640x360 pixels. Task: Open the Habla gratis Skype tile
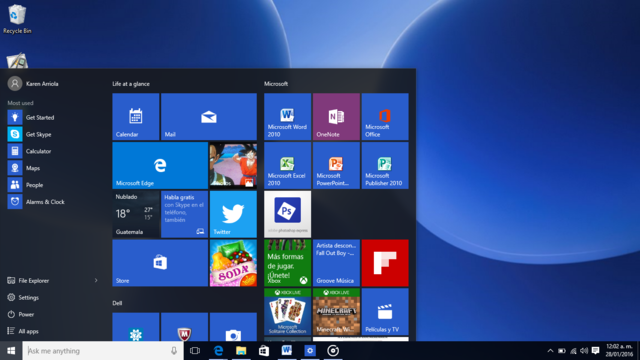click(184, 214)
